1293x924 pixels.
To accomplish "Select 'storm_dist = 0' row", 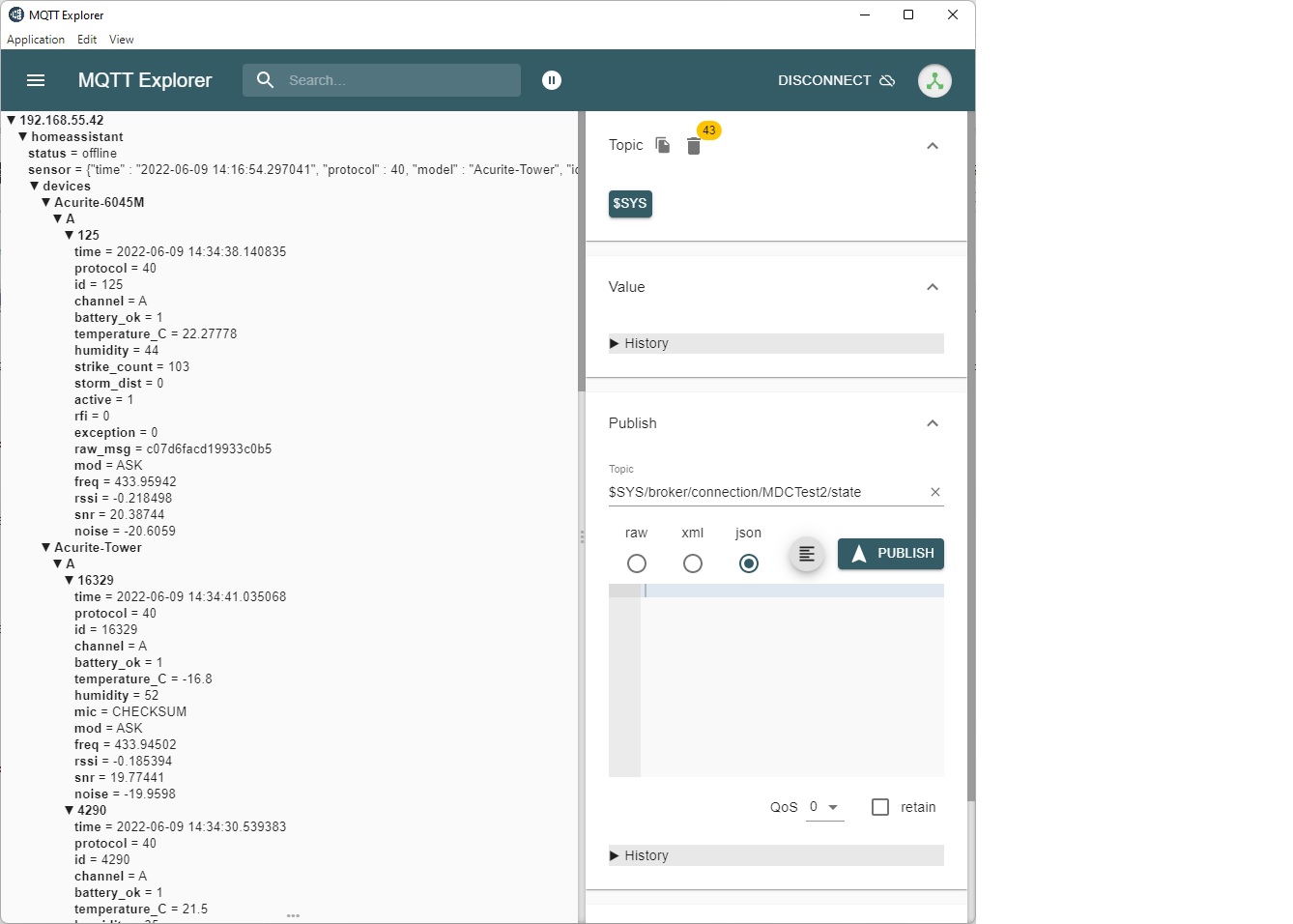I will pyautogui.click(x=119, y=383).
